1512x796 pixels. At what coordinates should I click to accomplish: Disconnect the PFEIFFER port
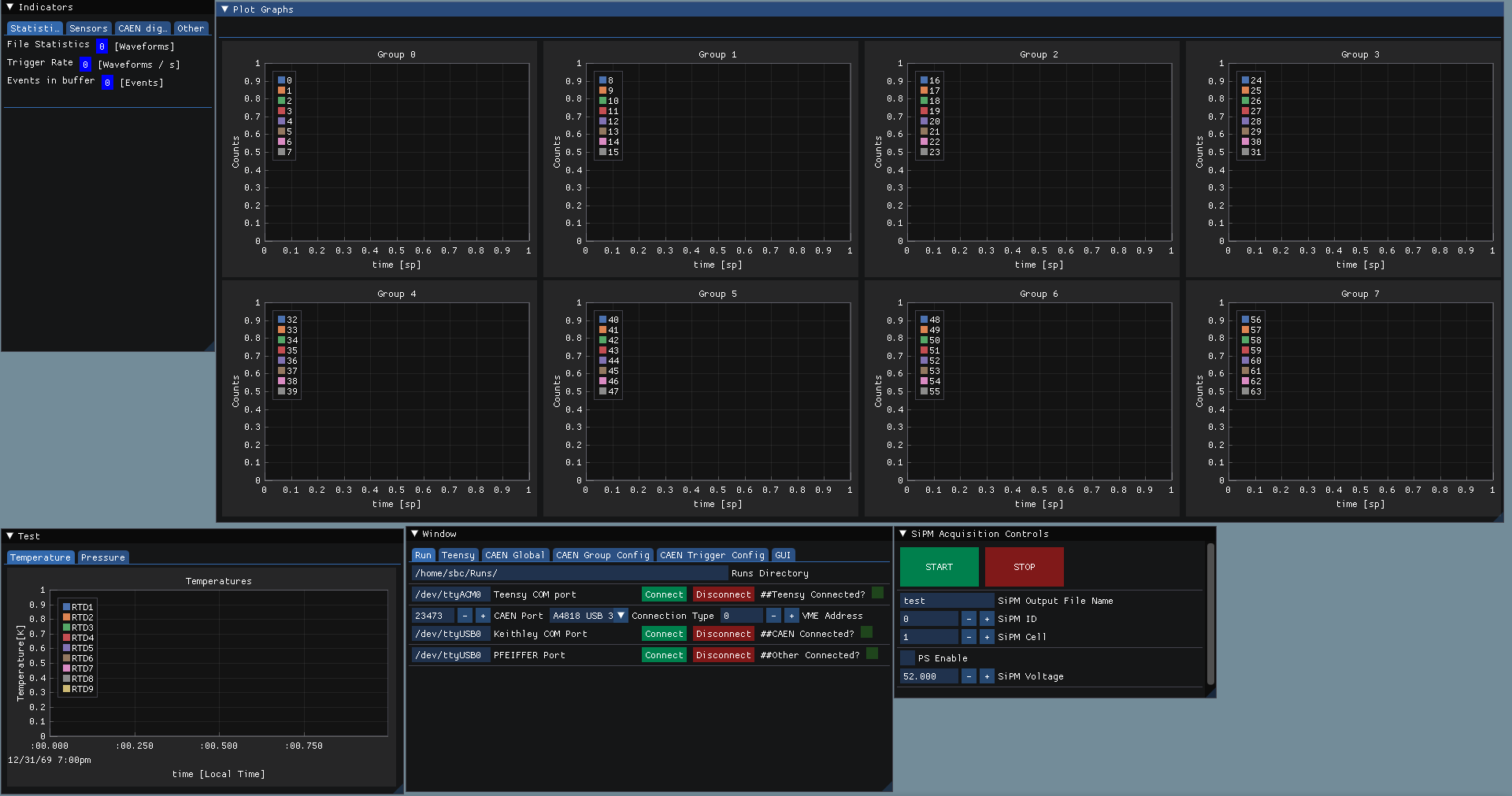coord(724,655)
